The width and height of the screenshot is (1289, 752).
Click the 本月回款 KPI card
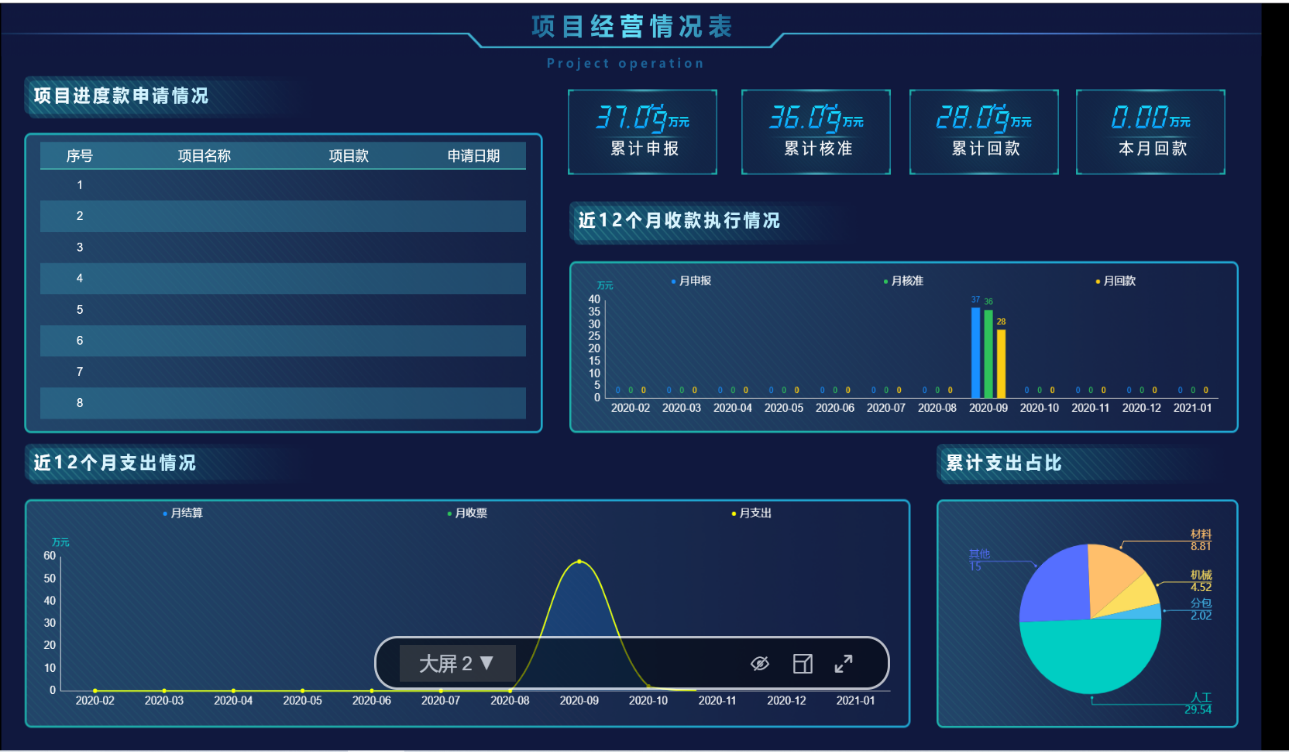[x=1151, y=132]
